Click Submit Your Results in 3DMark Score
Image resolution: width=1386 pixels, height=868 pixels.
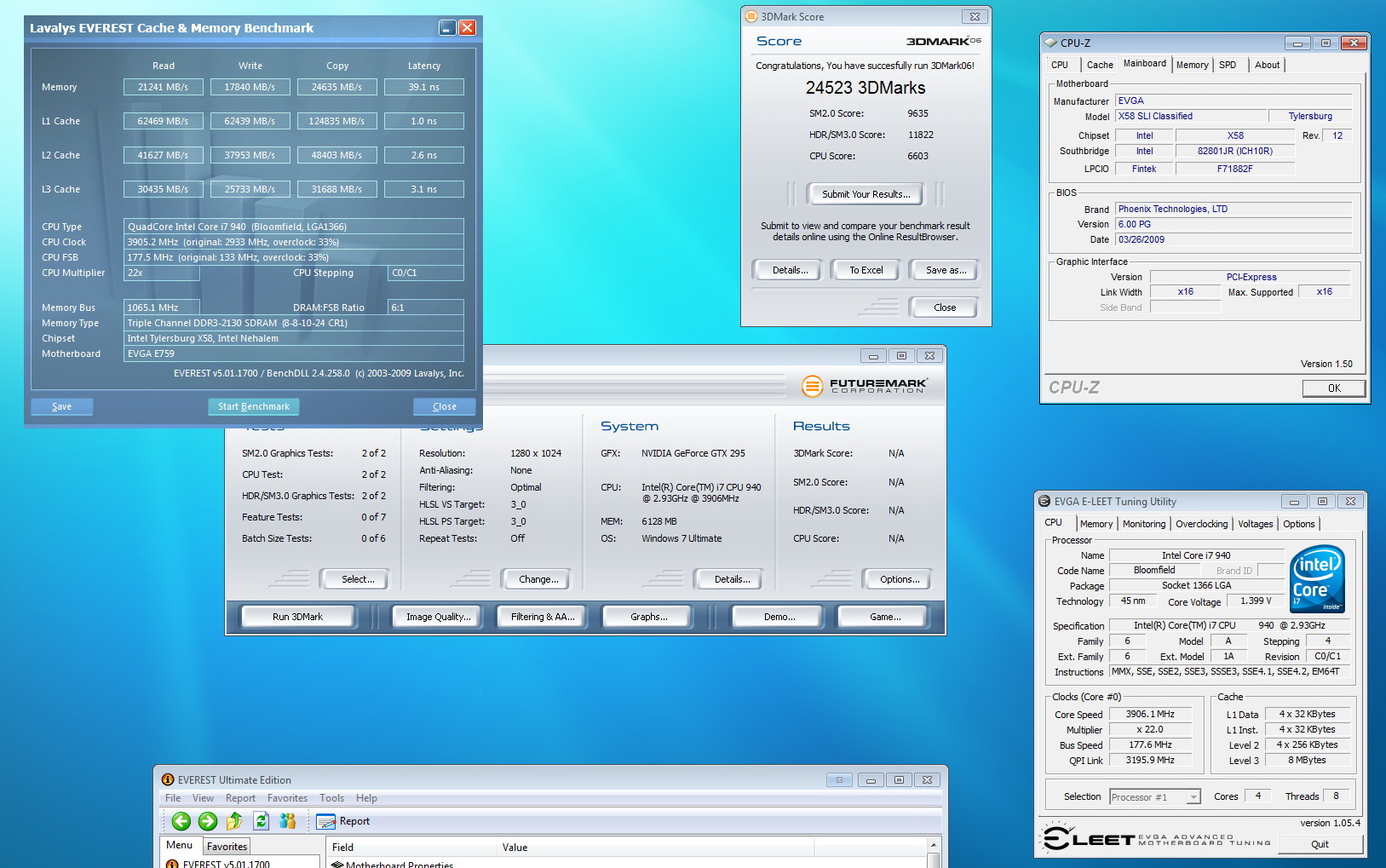(866, 194)
